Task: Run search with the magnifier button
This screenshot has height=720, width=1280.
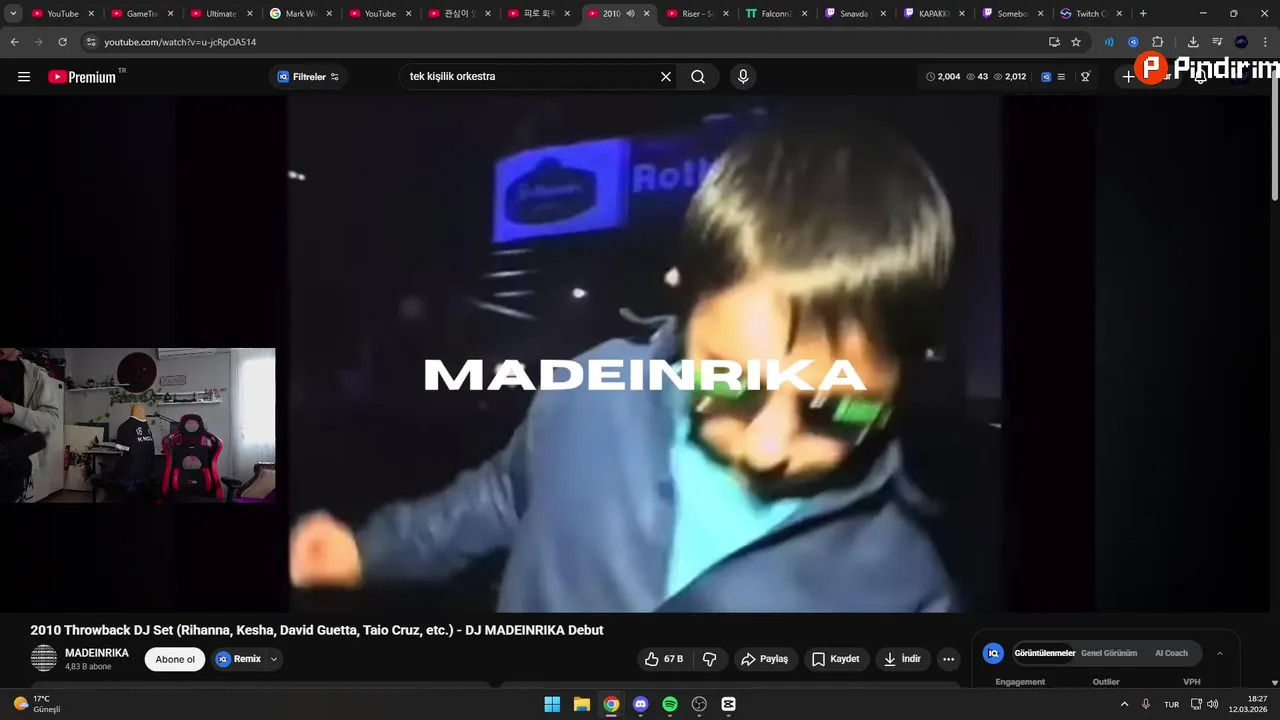Action: click(698, 77)
